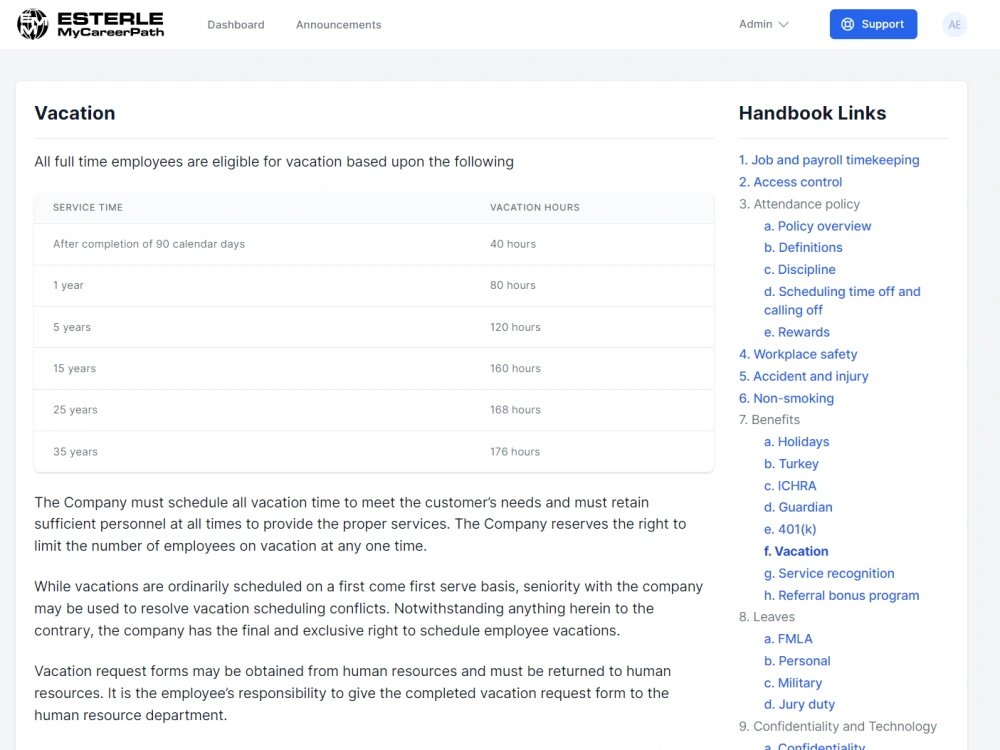Select the '5 years' table cell
Image resolution: width=1000 pixels, height=750 pixels.
[72, 327]
